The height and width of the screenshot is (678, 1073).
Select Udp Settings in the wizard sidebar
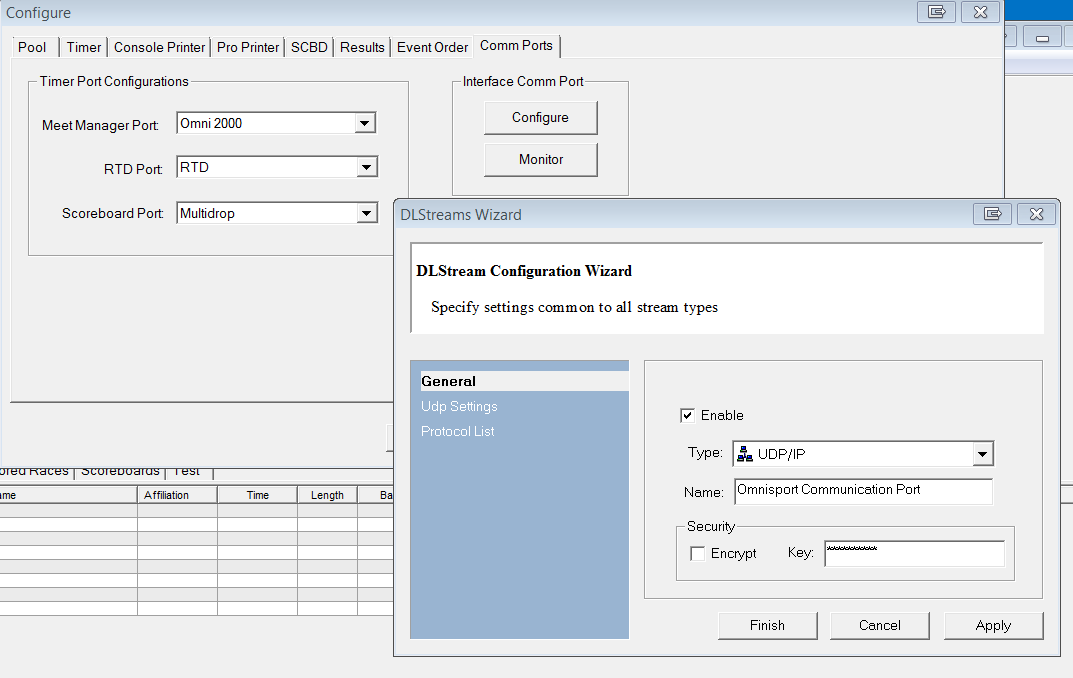point(459,406)
